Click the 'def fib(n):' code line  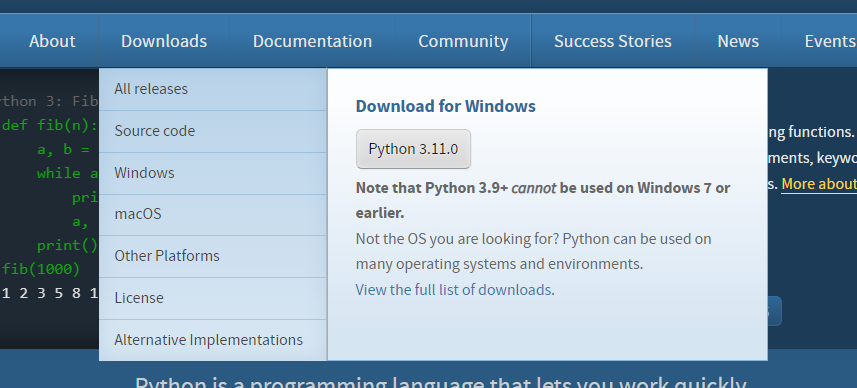pyautogui.click(x=50, y=125)
